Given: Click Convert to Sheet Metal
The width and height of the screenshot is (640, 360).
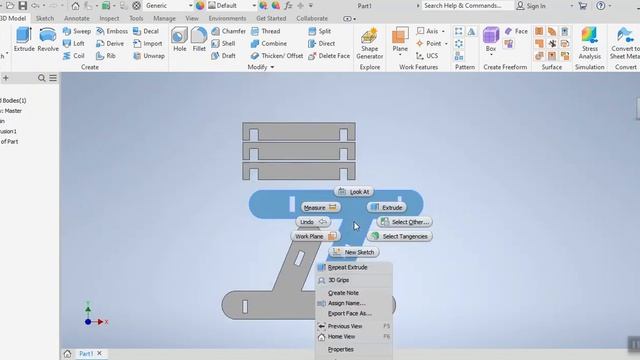Looking at the screenshot, I should click(x=625, y=44).
